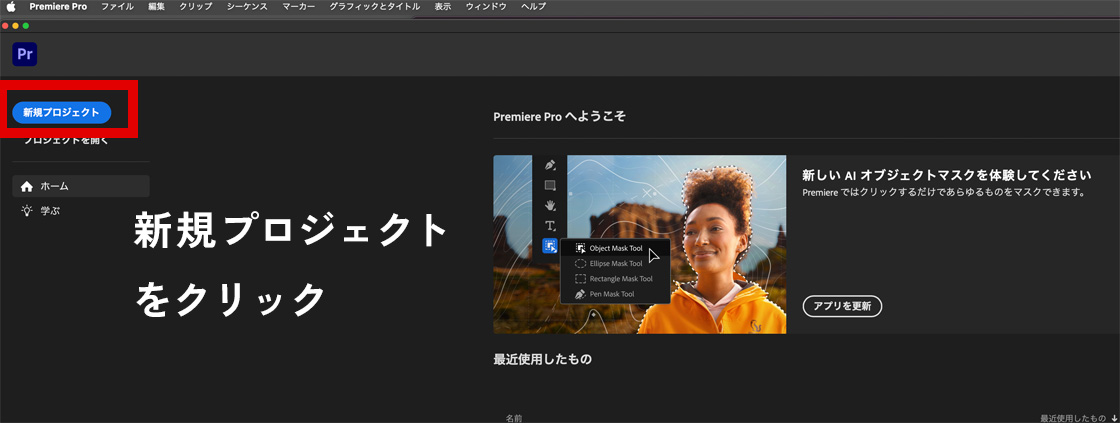Screen dimensions: 1120x423
Task: Sort by 最近使用したもの column arrow
Action: tap(1114, 418)
